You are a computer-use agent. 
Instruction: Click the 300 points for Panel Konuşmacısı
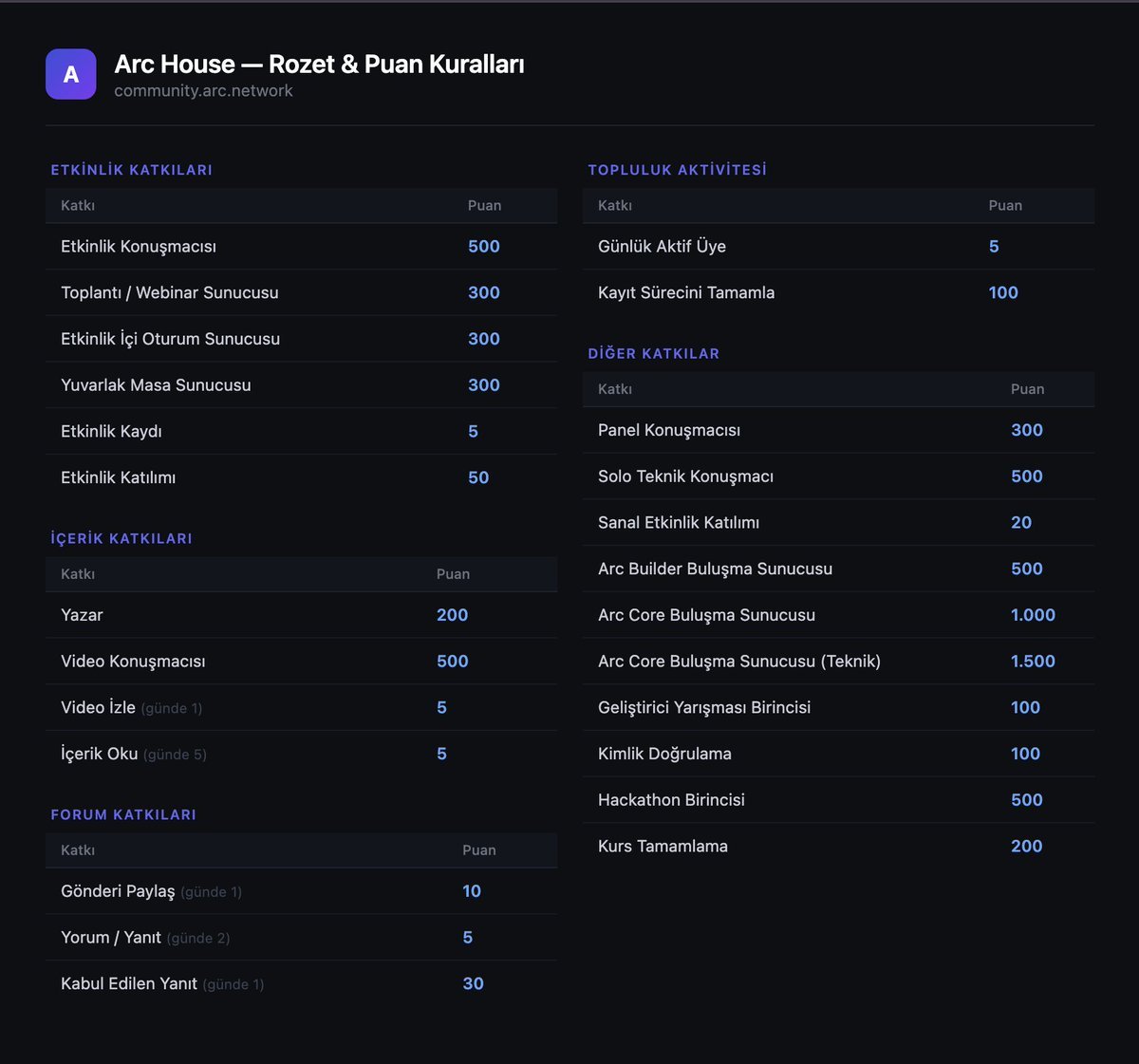pos(1027,430)
